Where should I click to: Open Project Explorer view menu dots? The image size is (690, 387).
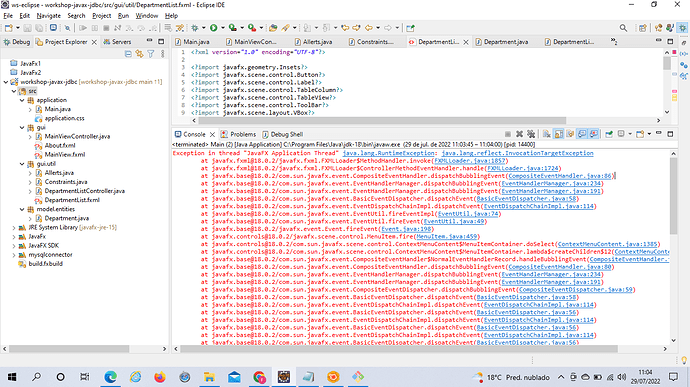click(162, 54)
